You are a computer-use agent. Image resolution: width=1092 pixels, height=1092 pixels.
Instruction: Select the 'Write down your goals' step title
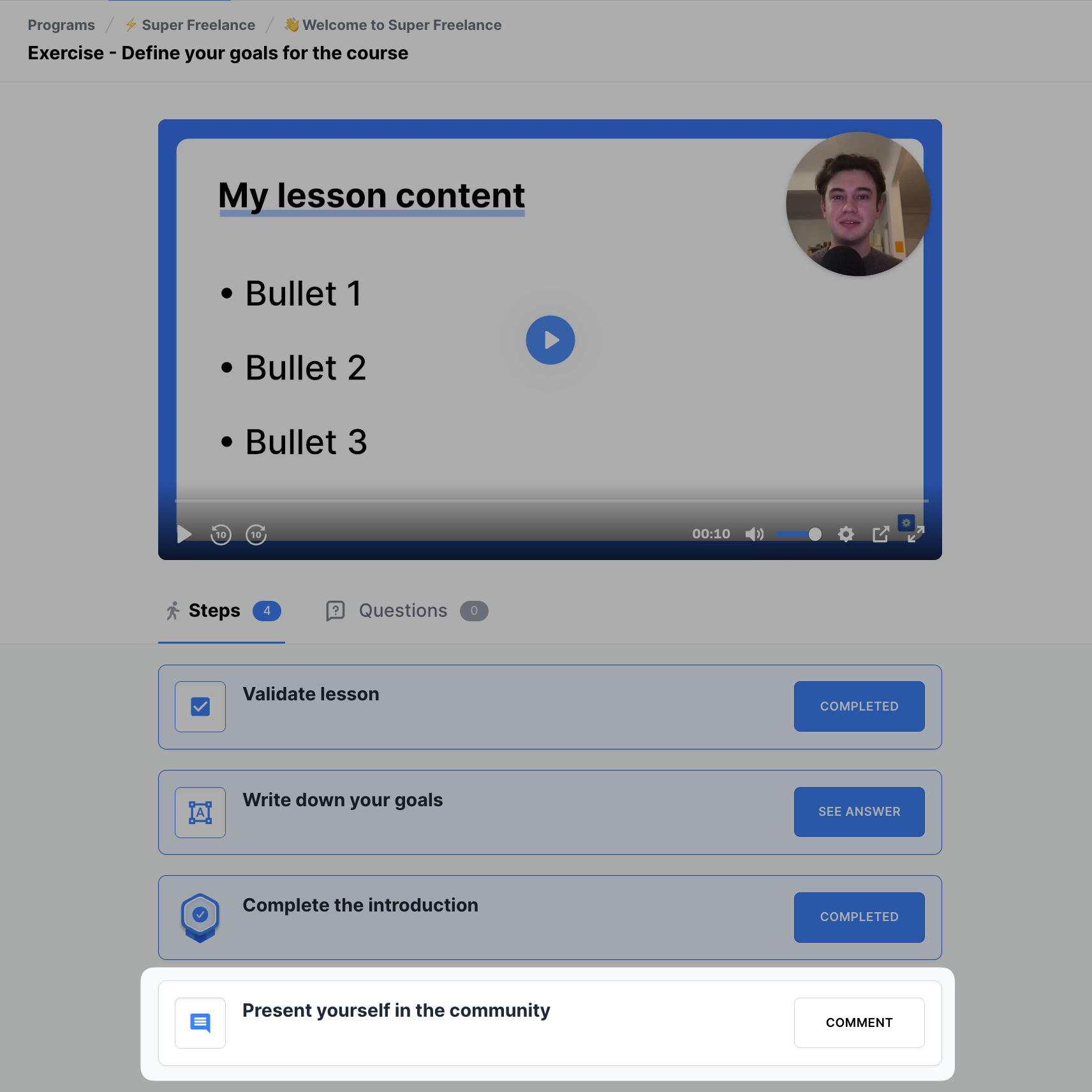click(x=343, y=800)
